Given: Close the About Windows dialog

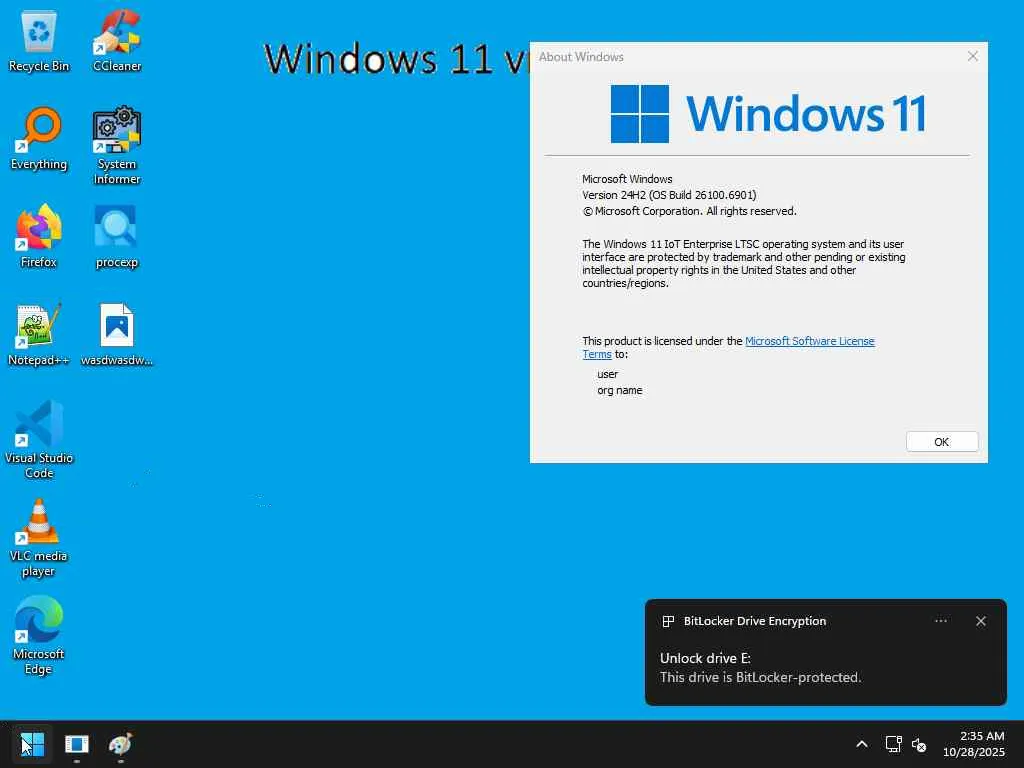Looking at the screenshot, I should (x=972, y=56).
